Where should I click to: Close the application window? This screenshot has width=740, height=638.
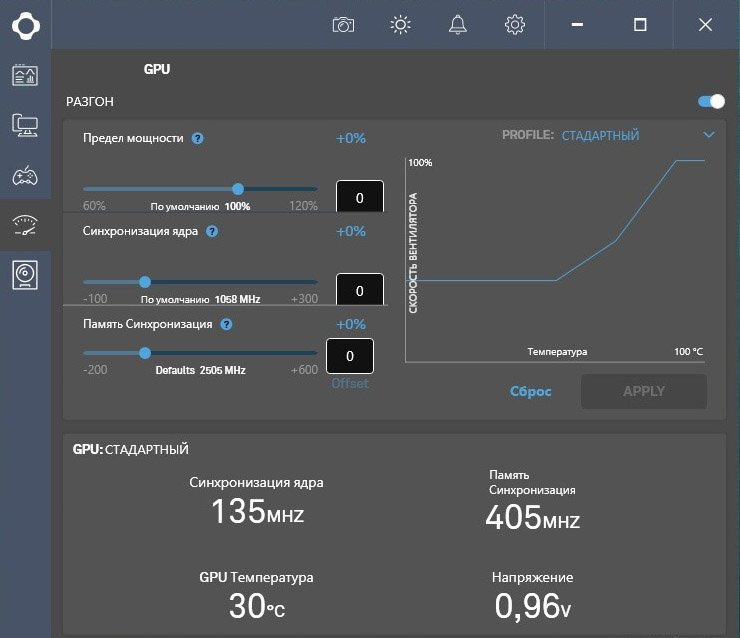click(705, 25)
